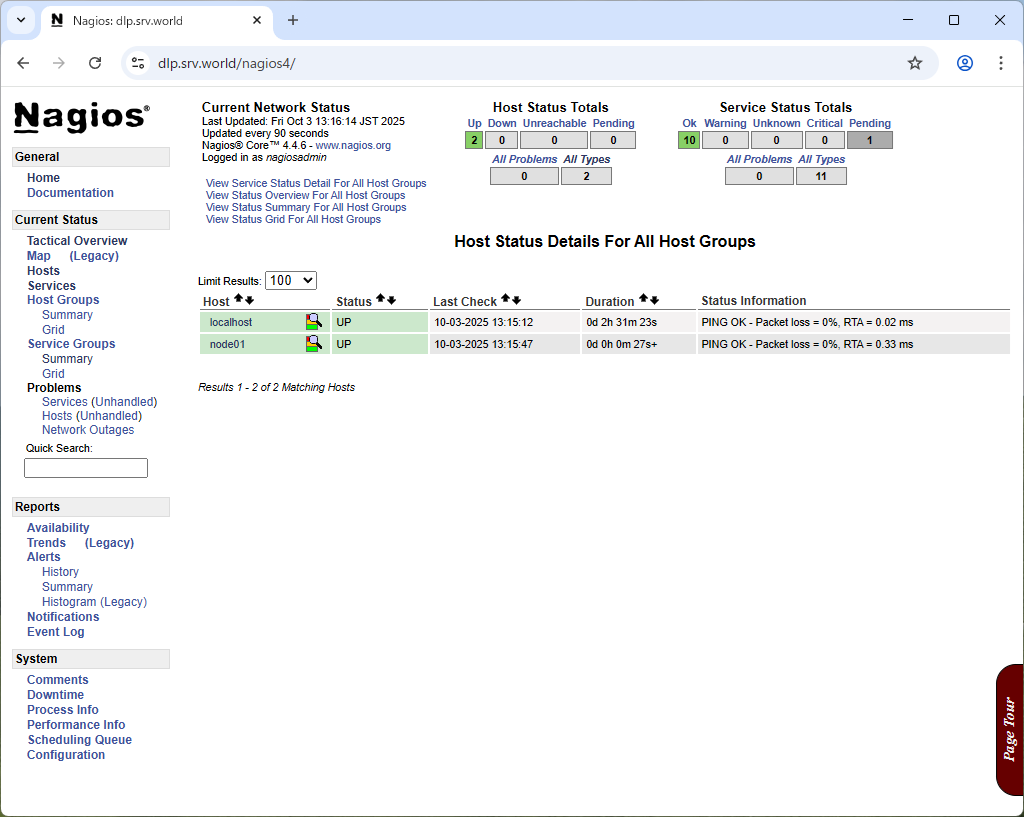The width and height of the screenshot is (1024, 817).
Task: Sort Status column descending with down arrow
Action: 391,299
